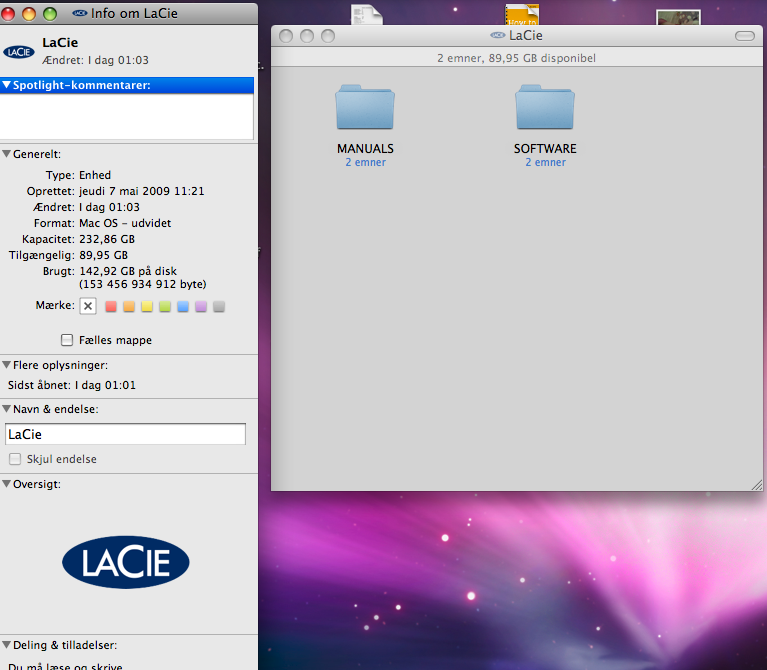Click the '2 emner' text under MANUALS
Viewport: 767px width, 670px height.
pyautogui.click(x=365, y=162)
